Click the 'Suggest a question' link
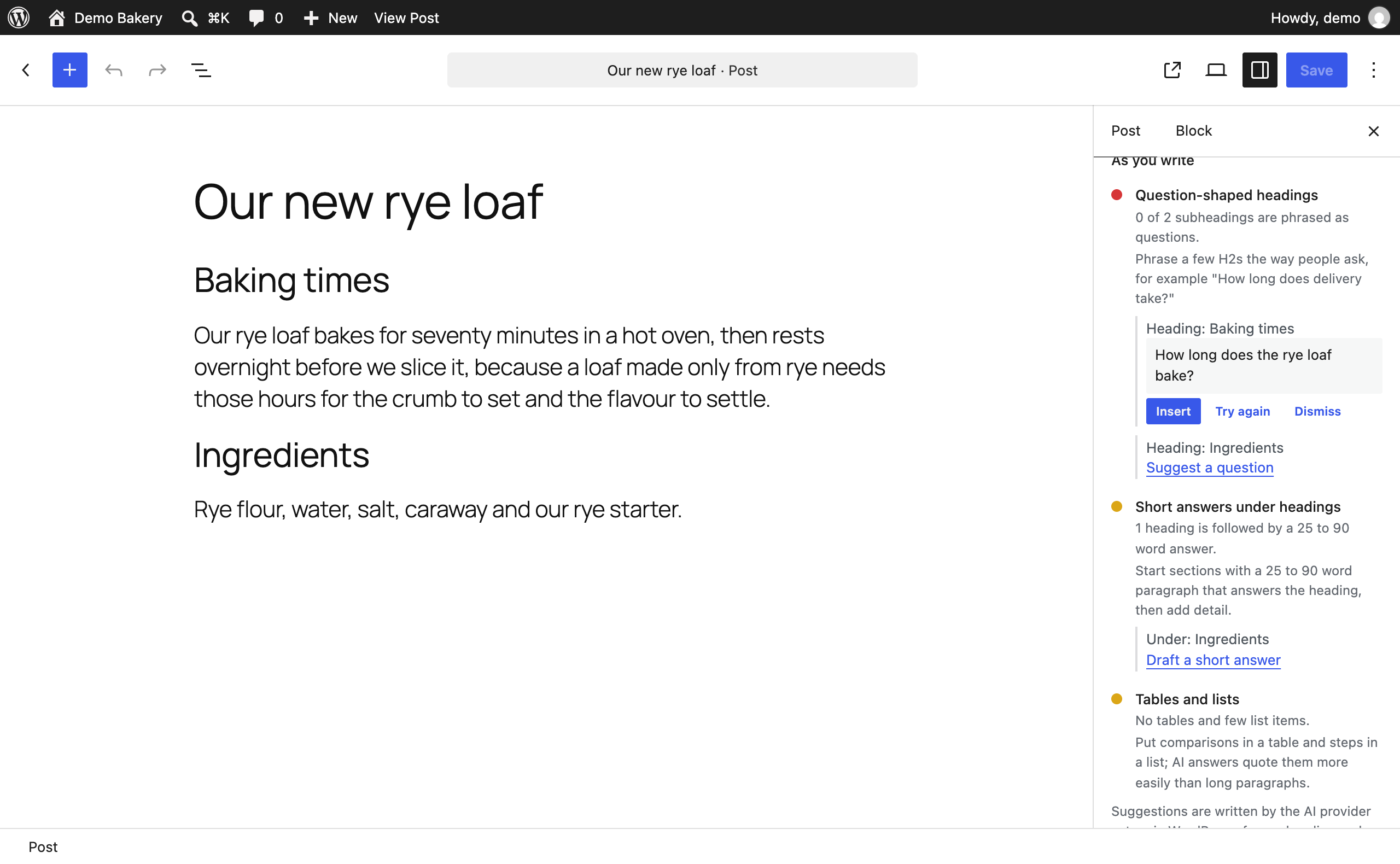The height and width of the screenshot is (864, 1400). pos(1209,468)
